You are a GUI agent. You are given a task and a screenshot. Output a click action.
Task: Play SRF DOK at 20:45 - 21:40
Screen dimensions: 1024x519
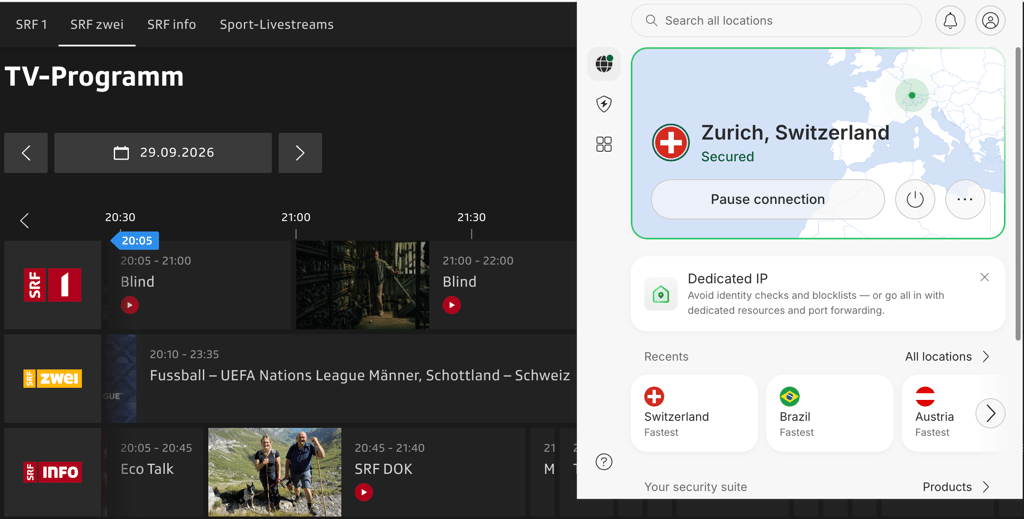coord(364,492)
